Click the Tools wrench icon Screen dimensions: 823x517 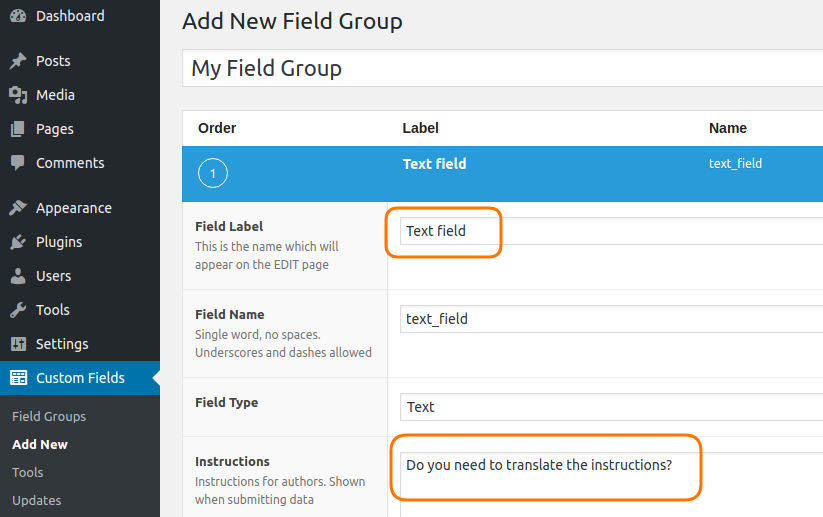pos(18,310)
